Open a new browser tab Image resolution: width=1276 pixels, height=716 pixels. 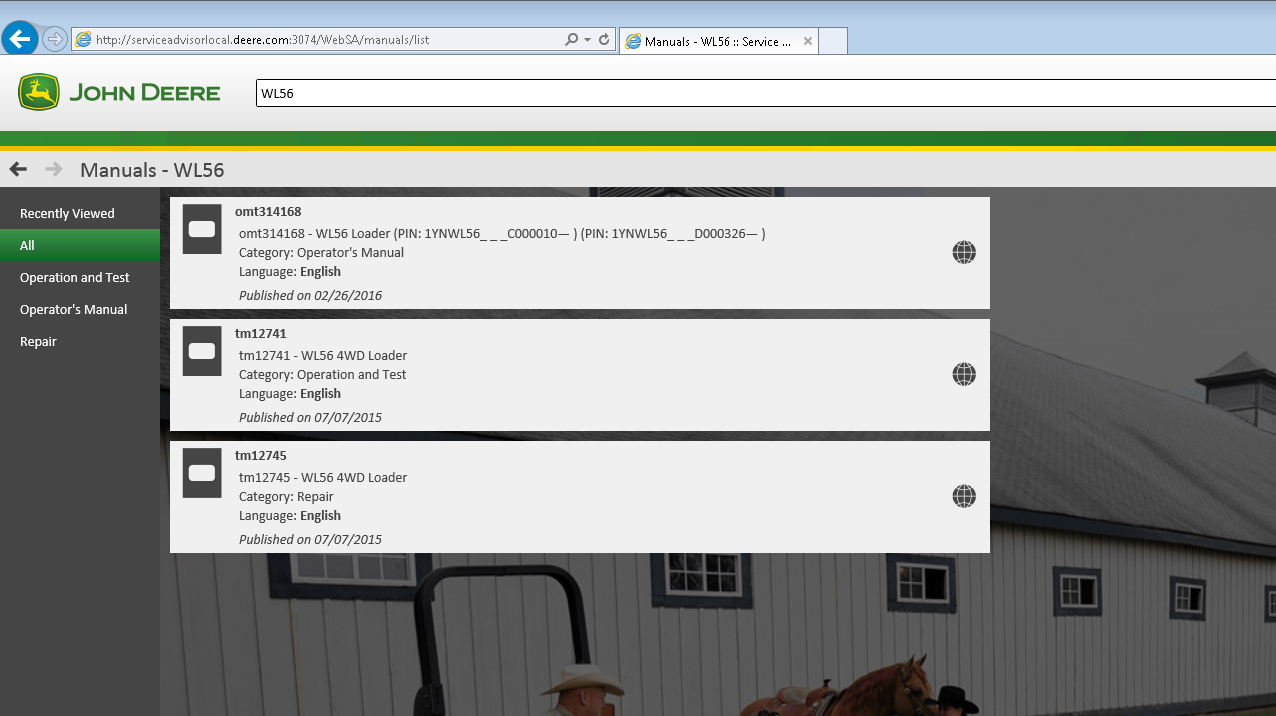point(834,41)
